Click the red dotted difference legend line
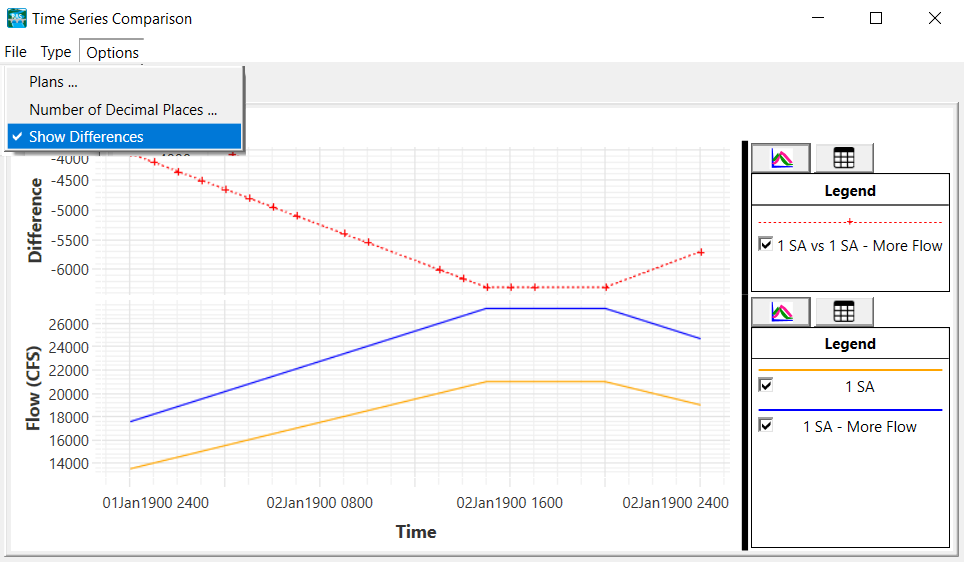Image resolution: width=964 pixels, height=562 pixels. click(x=850, y=222)
